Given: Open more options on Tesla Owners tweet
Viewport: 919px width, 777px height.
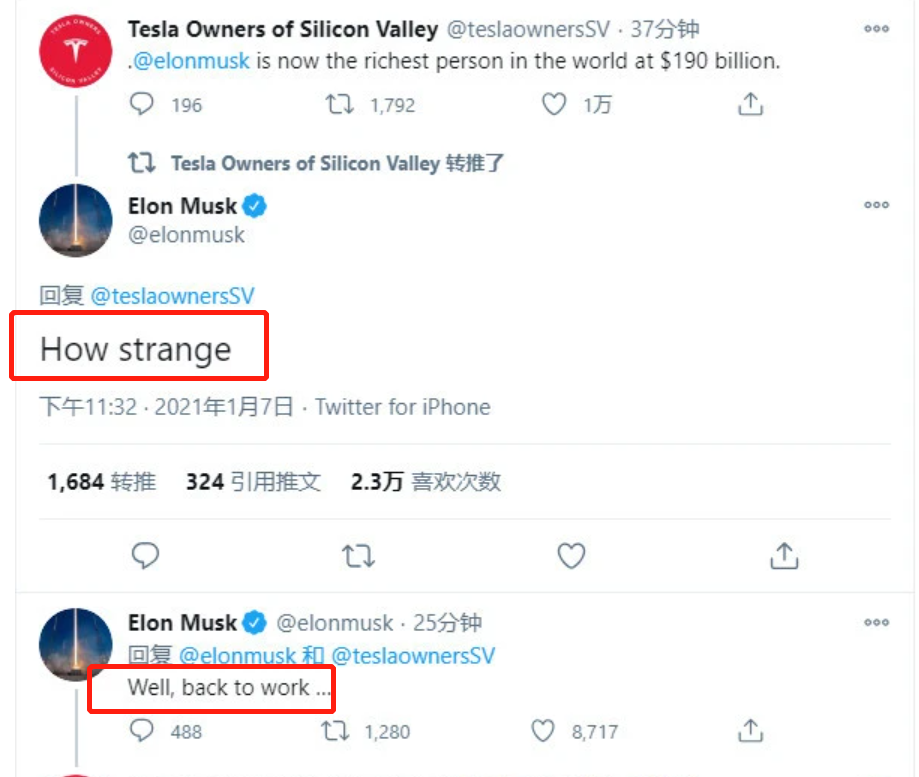Looking at the screenshot, I should click(x=876, y=29).
